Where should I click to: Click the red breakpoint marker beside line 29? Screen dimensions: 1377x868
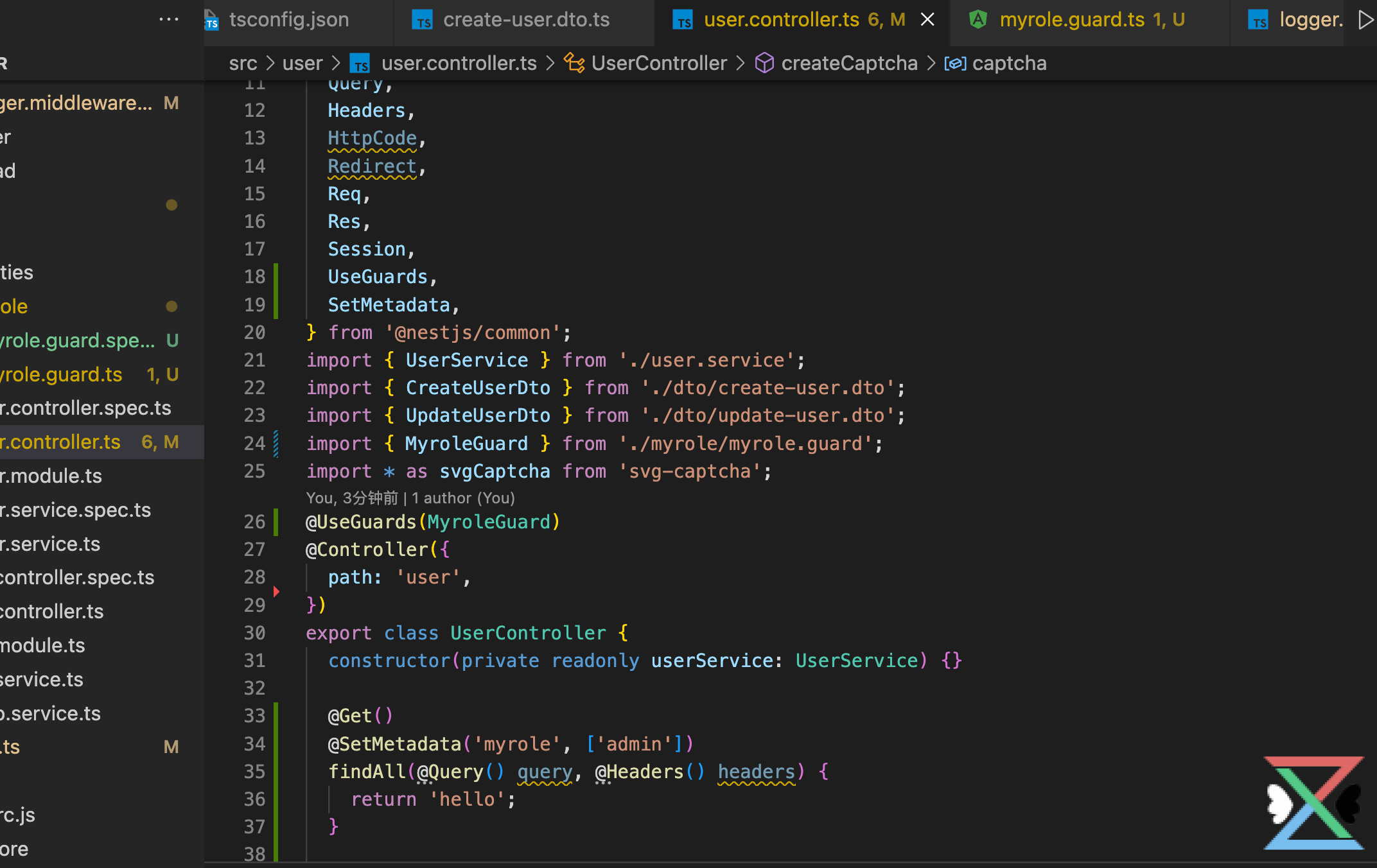click(x=276, y=591)
